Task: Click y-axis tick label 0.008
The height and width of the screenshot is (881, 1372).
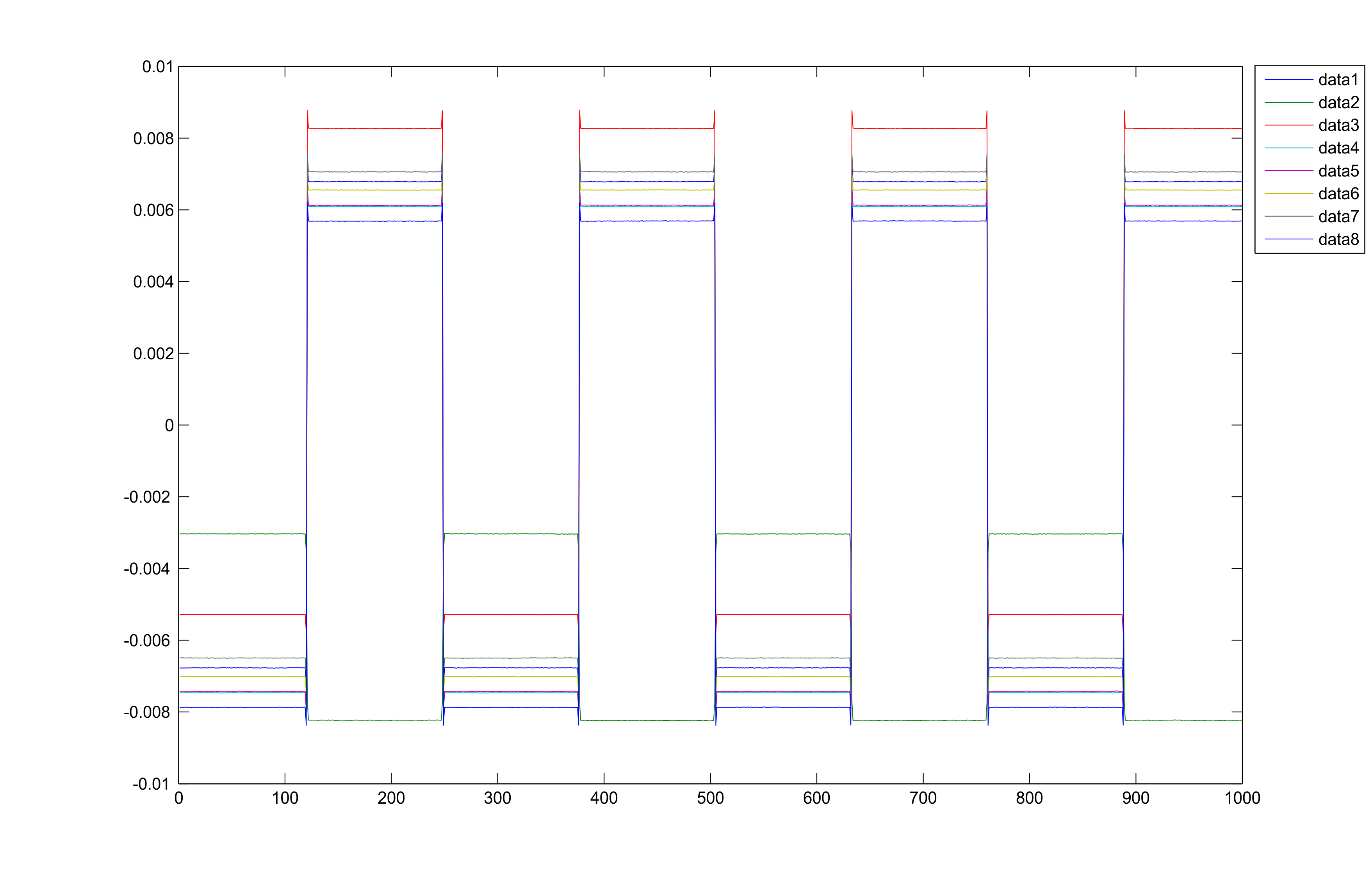Action: point(153,139)
